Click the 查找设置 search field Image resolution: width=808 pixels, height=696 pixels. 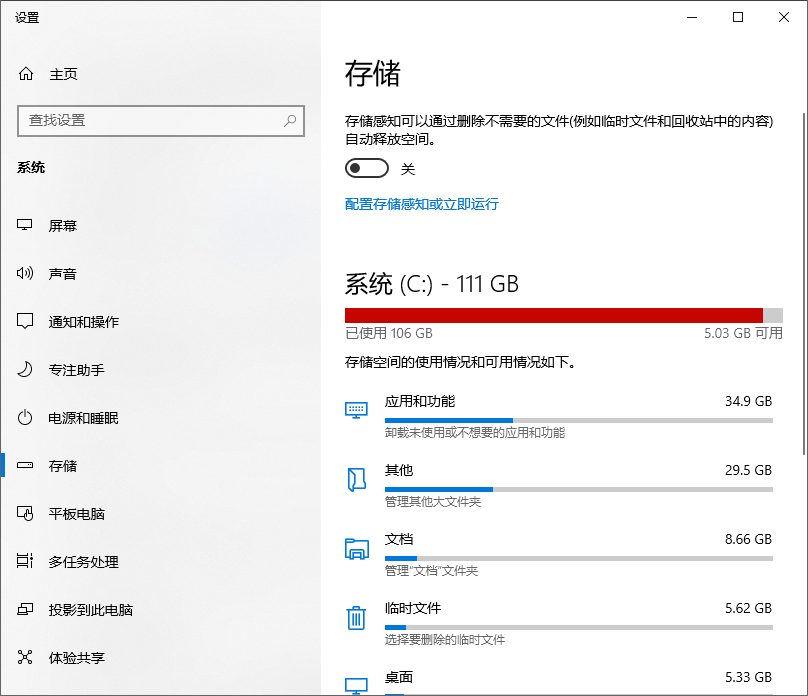pos(161,121)
